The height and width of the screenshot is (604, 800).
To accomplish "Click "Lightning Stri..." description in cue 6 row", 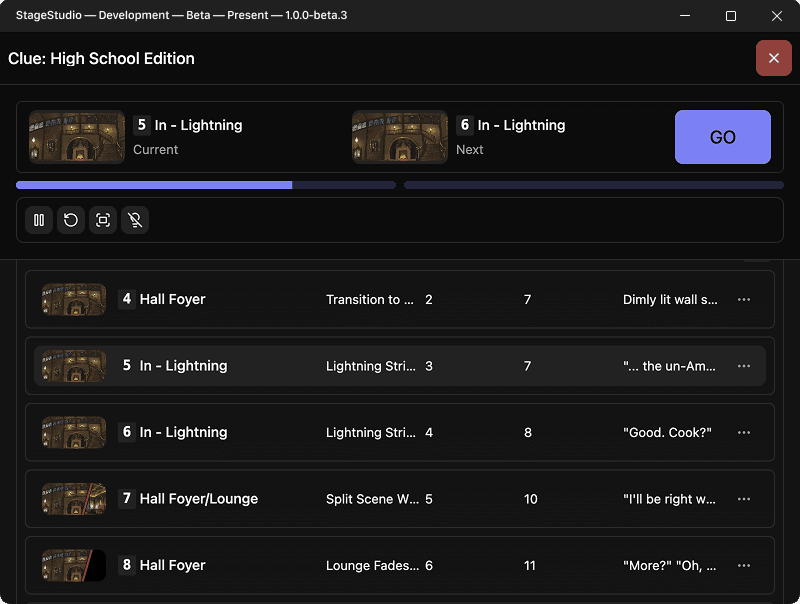I will 371,433.
